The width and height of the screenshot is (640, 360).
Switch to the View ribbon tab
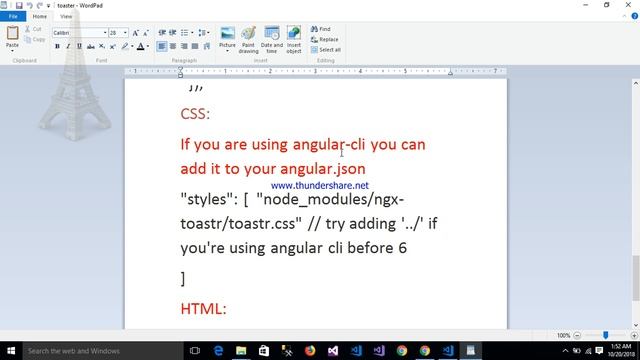point(66,16)
